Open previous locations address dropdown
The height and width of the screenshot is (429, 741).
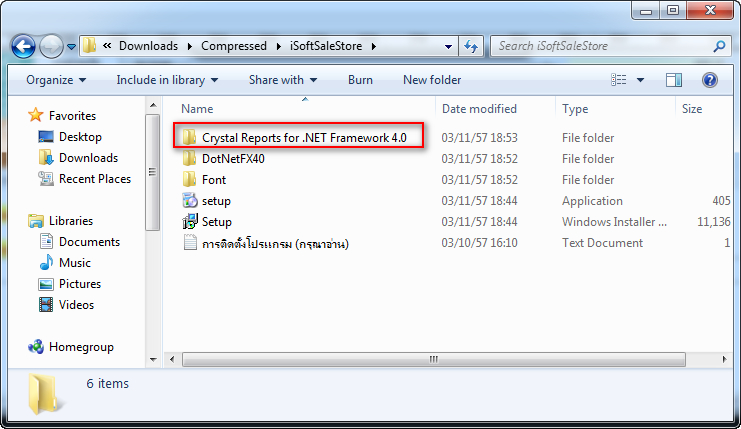[448, 46]
